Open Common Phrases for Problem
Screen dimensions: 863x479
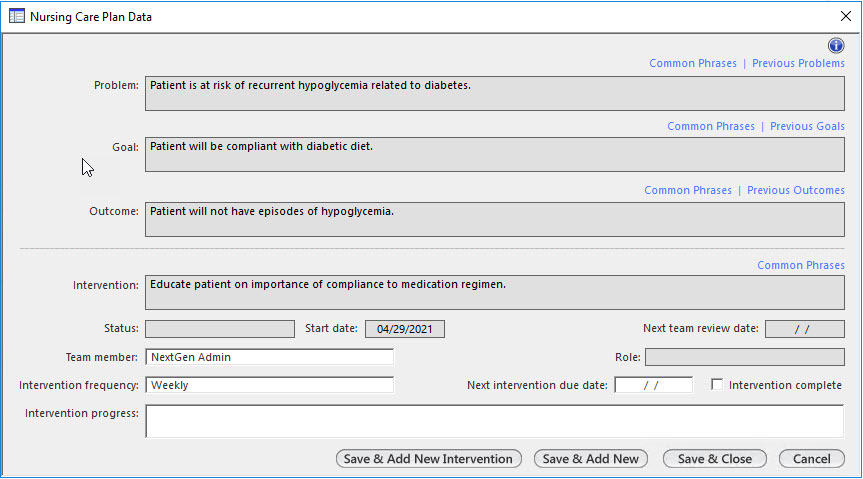click(x=692, y=63)
